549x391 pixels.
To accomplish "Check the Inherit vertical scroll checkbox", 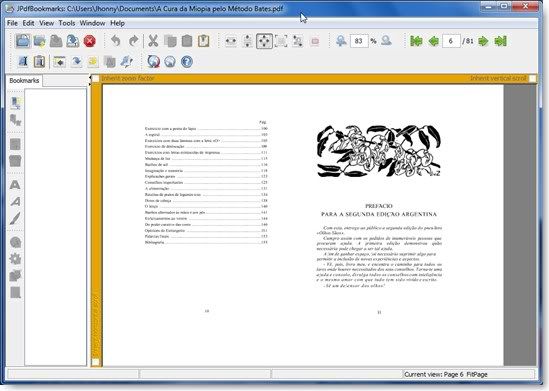I will point(532,78).
